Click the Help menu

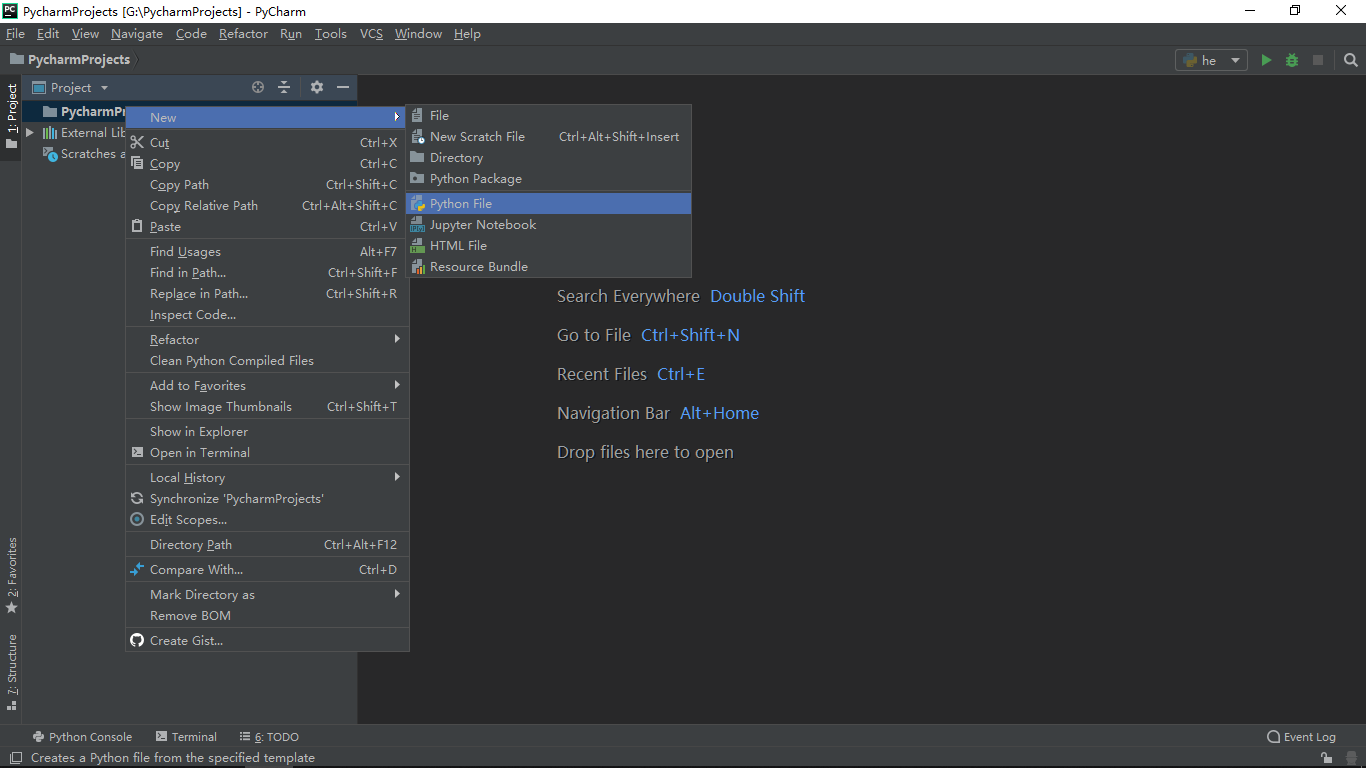[467, 33]
